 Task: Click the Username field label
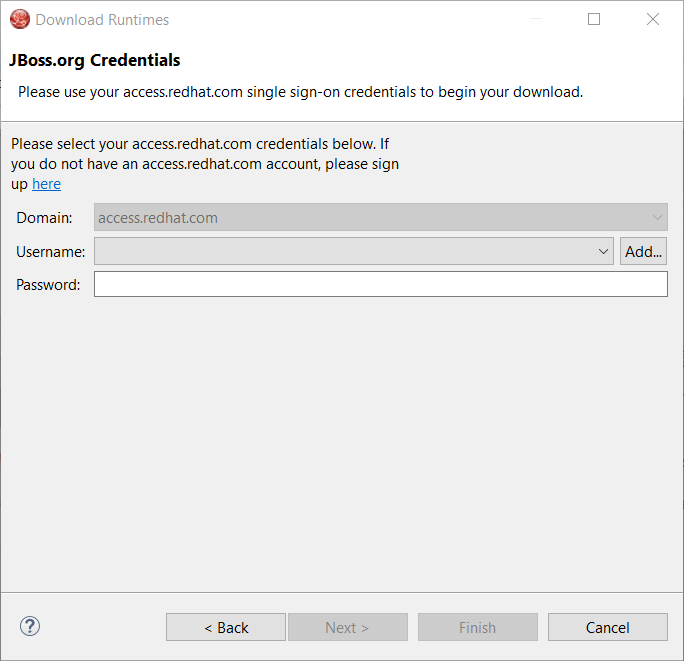pos(50,252)
